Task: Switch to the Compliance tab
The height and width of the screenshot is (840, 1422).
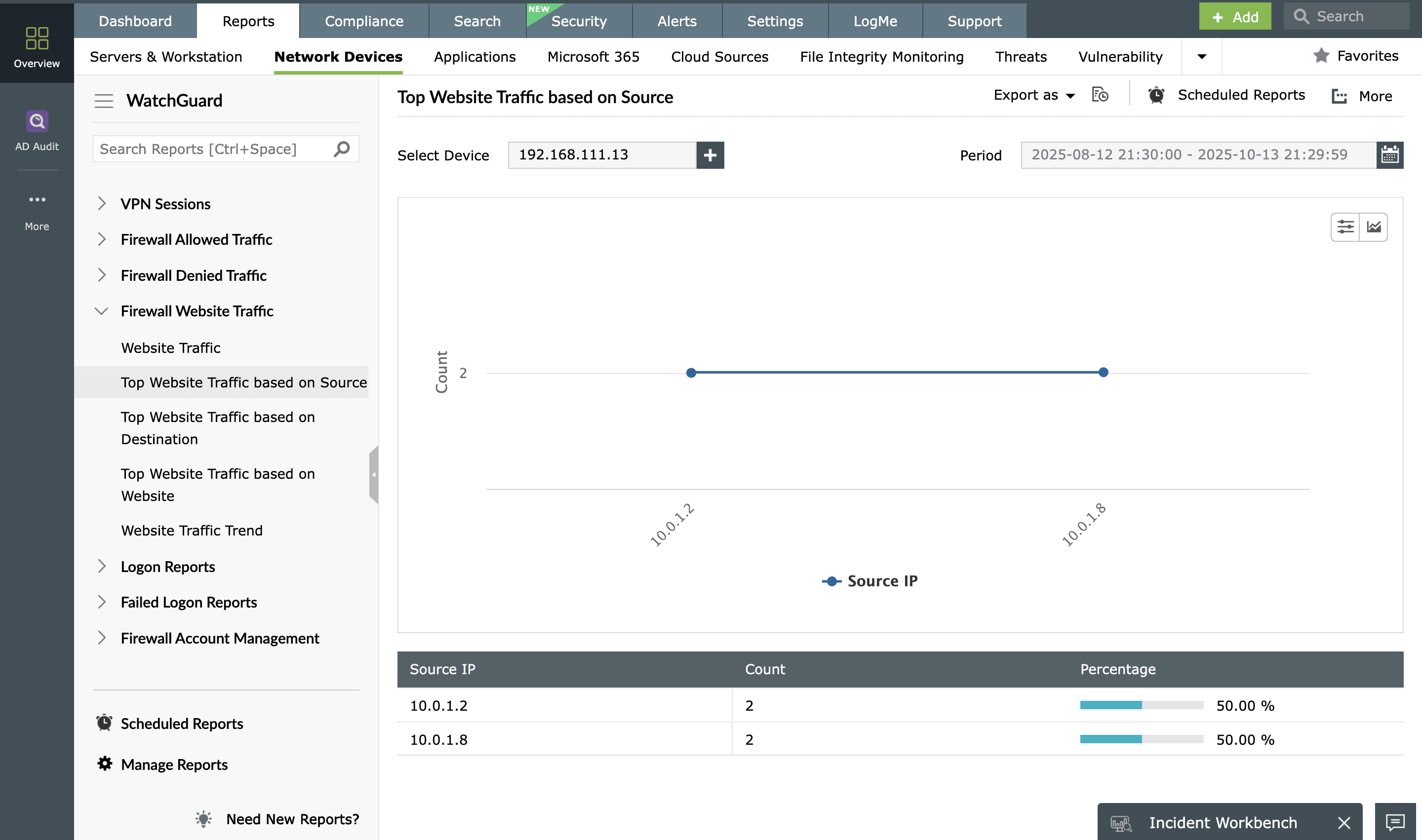Action: click(x=363, y=21)
